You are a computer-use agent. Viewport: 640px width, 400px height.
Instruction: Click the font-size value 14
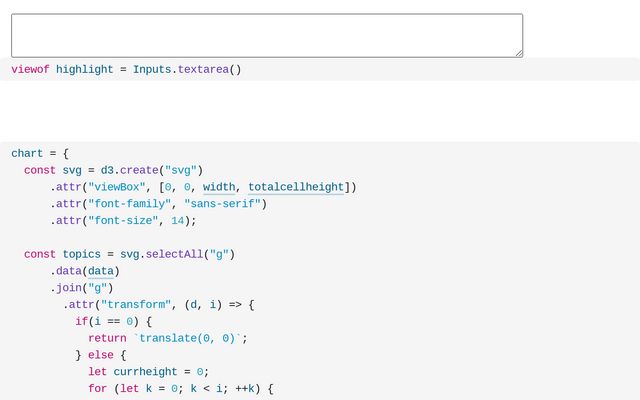pyautogui.click(x=177, y=221)
